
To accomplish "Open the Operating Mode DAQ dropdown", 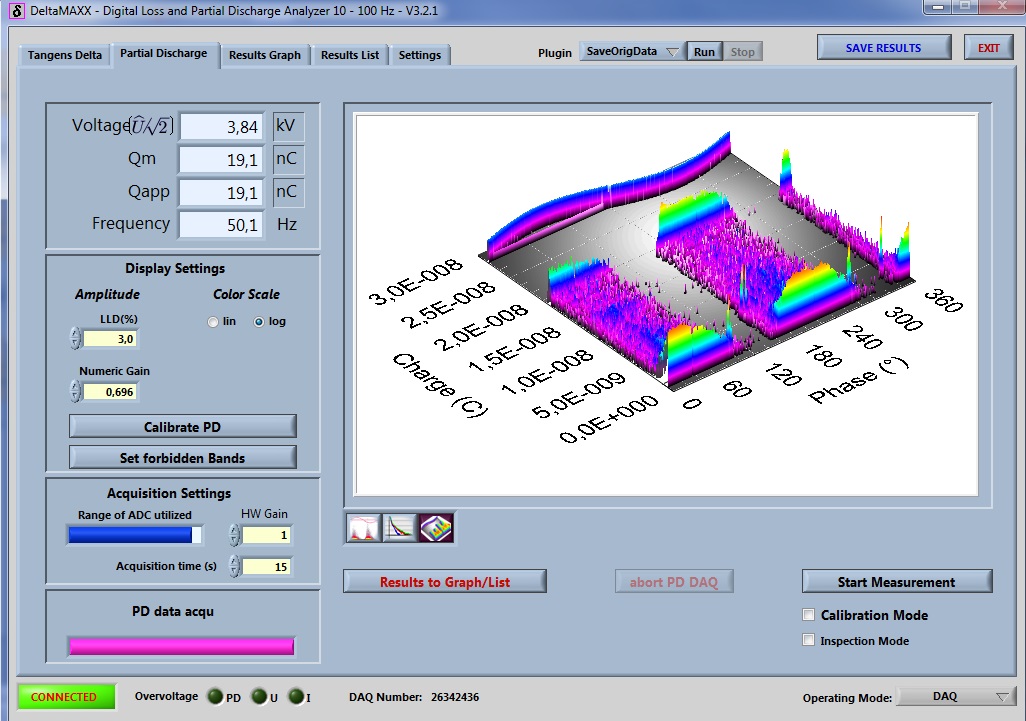I will 954,697.
